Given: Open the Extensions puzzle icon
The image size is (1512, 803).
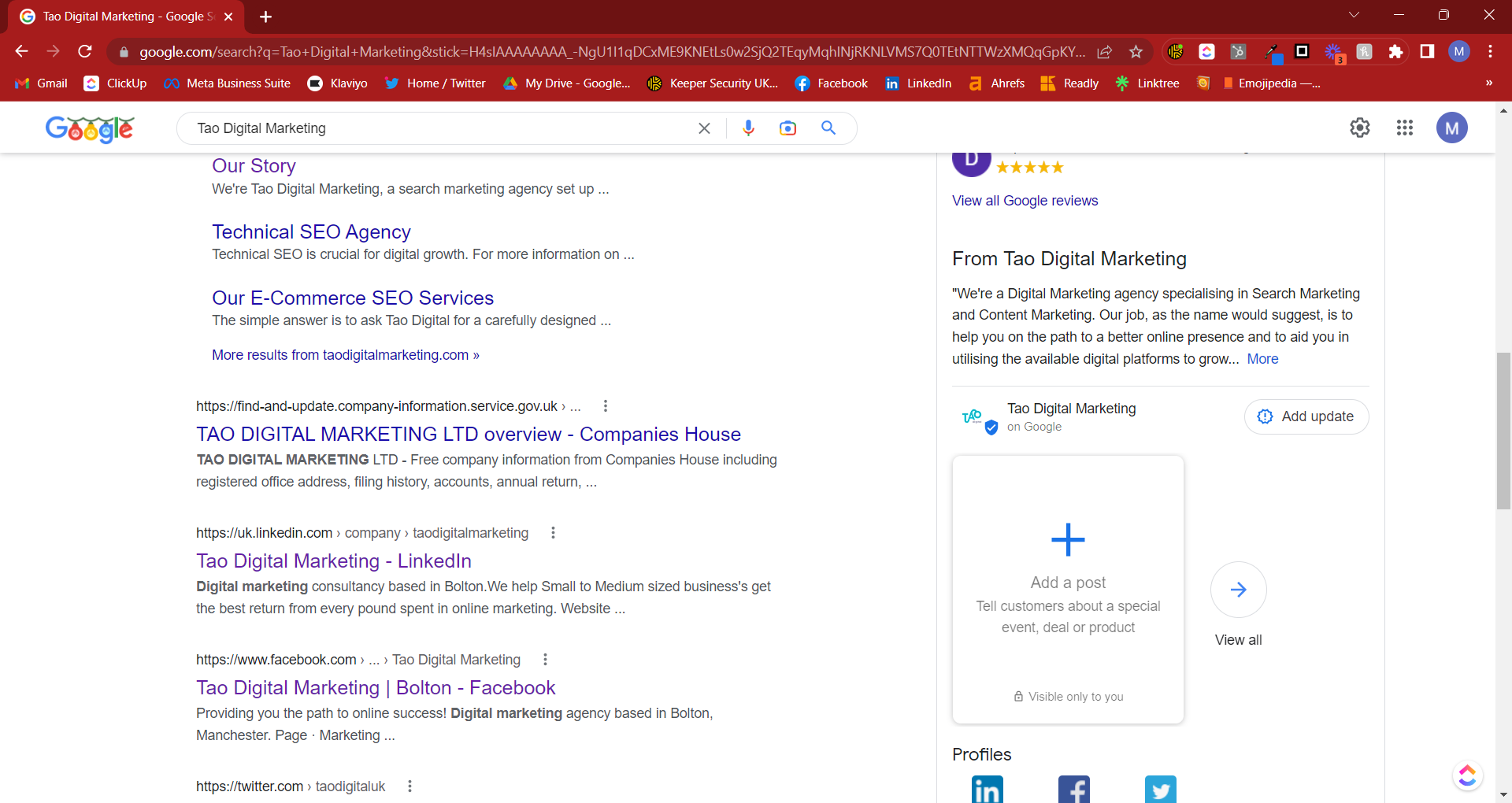Looking at the screenshot, I should pos(1395,52).
